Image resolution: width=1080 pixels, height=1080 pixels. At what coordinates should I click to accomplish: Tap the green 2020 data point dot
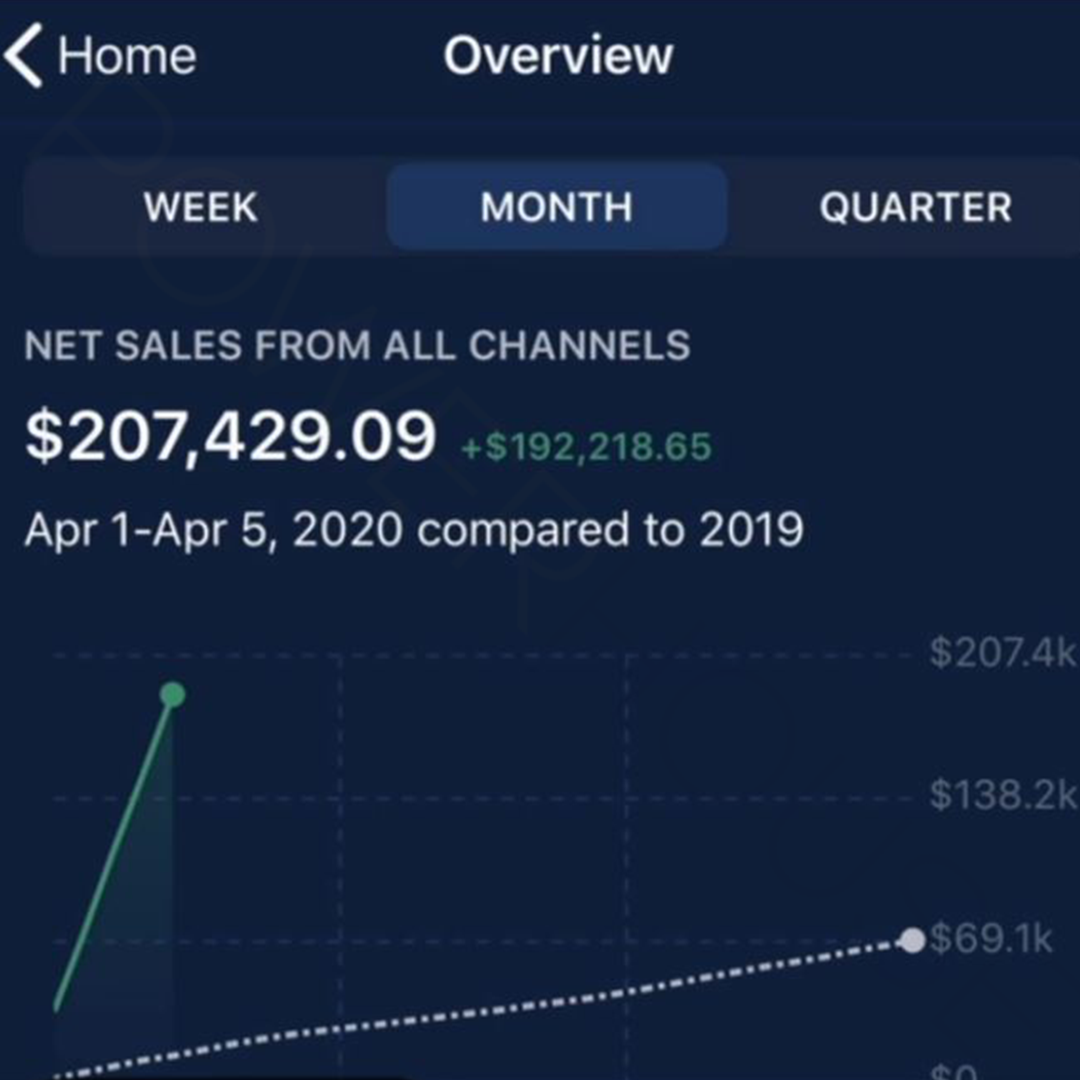[173, 695]
